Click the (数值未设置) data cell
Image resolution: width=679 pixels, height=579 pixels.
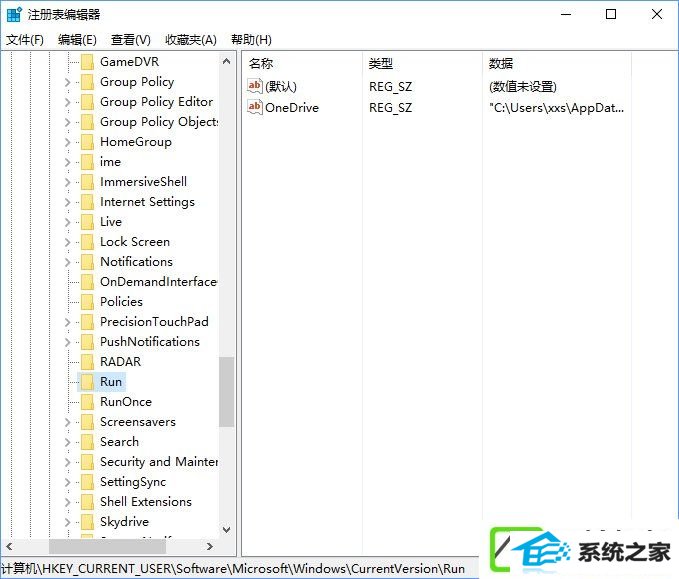(523, 86)
